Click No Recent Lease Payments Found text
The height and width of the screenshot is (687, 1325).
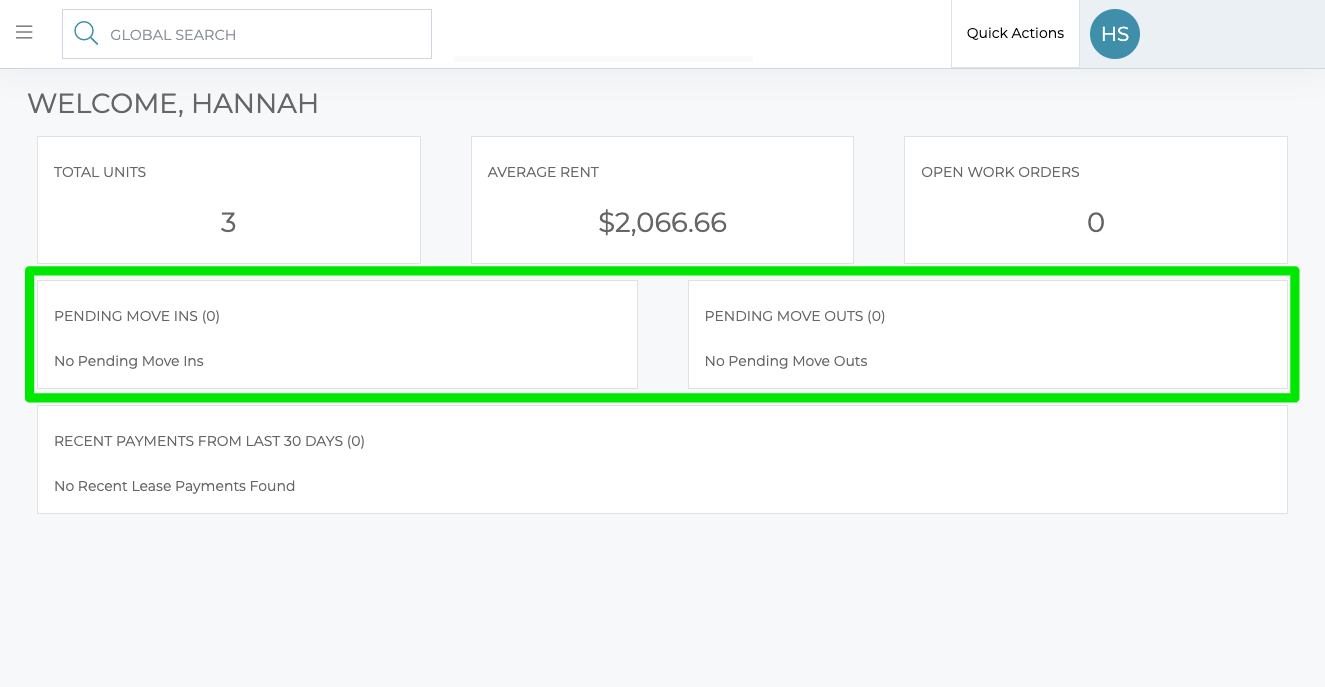(x=174, y=486)
